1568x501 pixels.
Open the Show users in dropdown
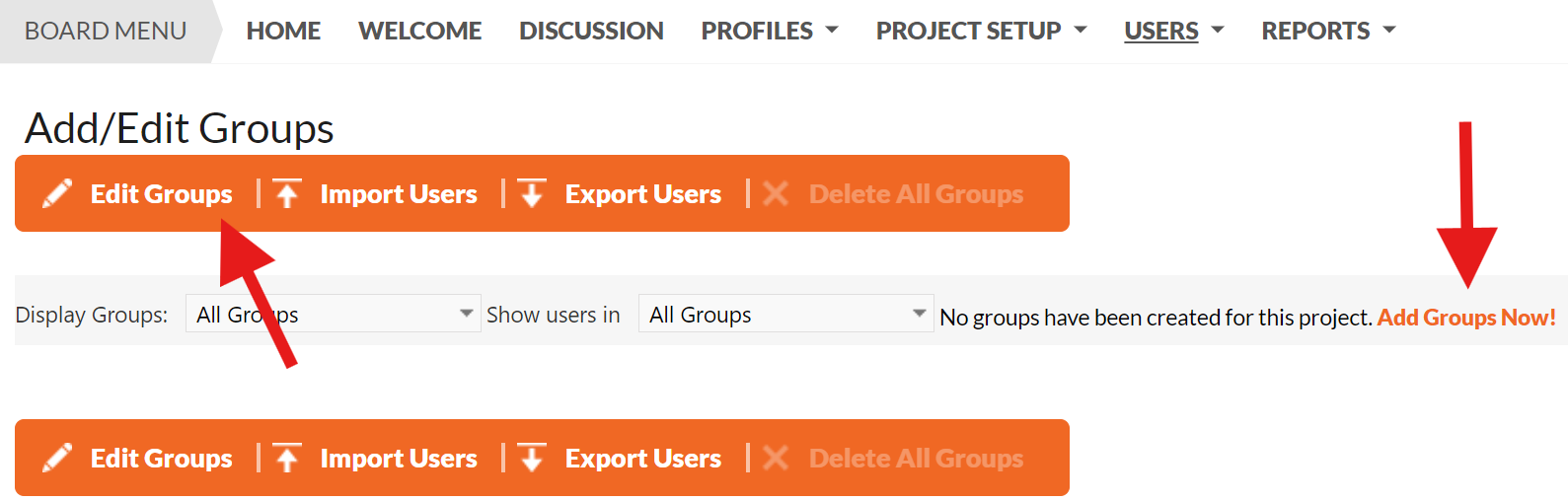click(x=785, y=314)
